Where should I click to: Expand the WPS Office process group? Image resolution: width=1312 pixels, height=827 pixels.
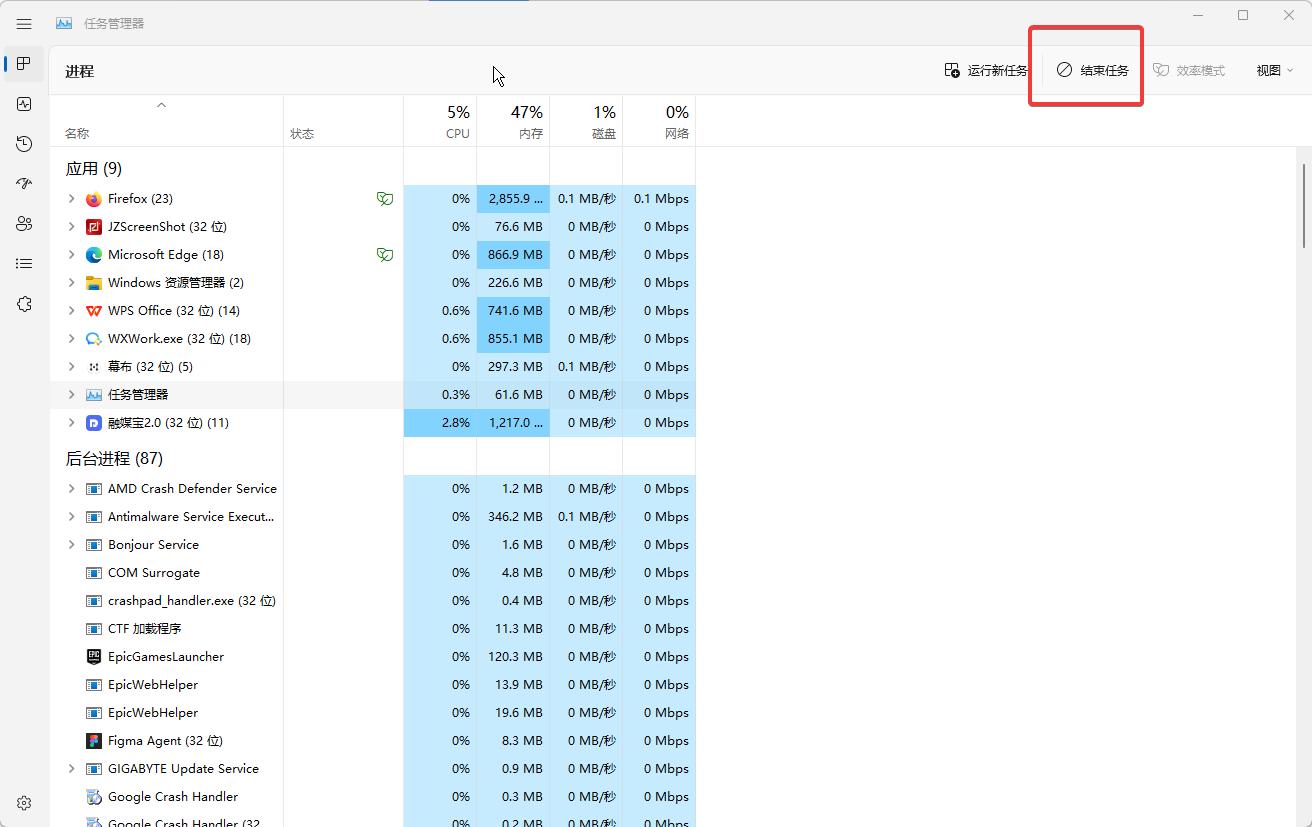click(71, 311)
